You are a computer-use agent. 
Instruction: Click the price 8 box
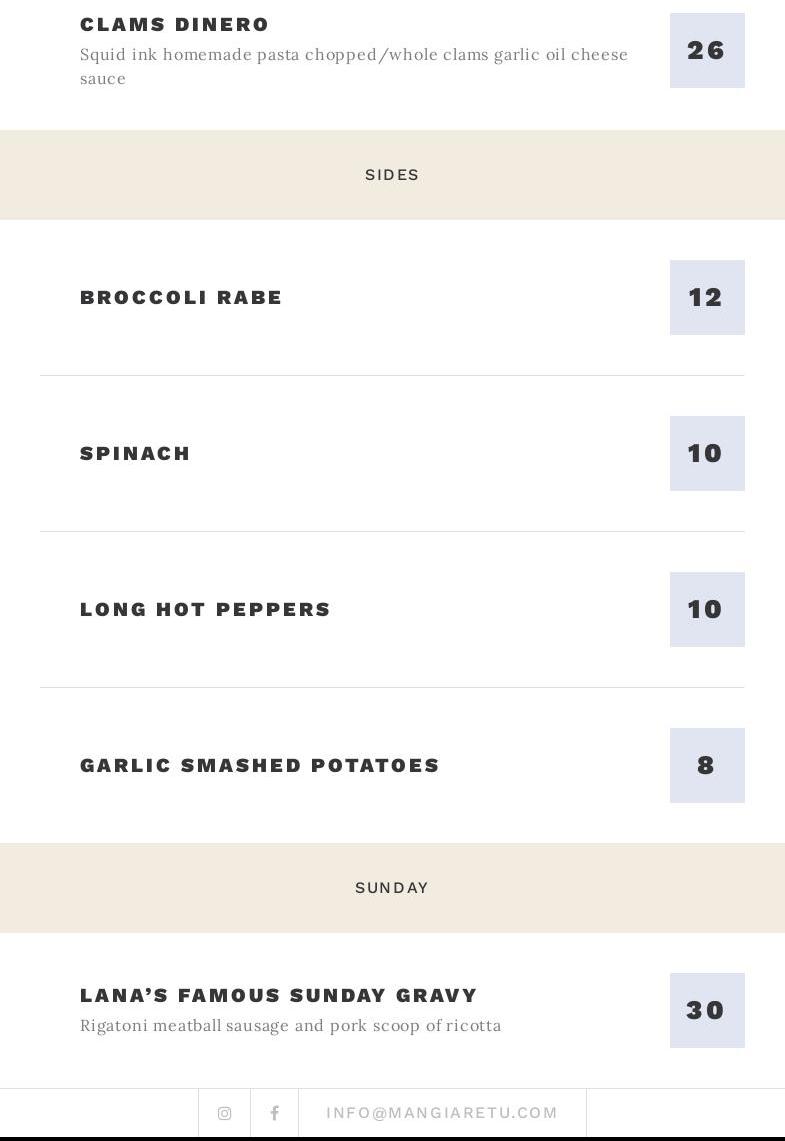707,766
